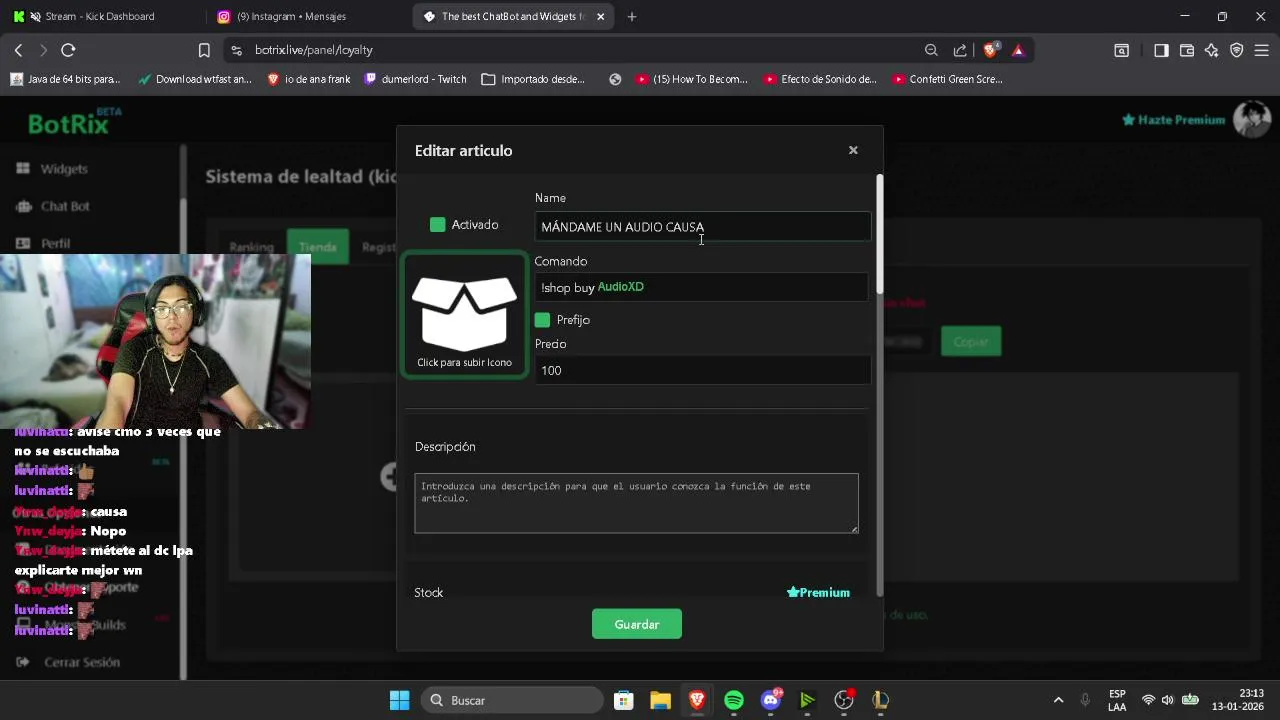Viewport: 1280px width, 720px height.
Task: Open the Java de 64 bits bookmark
Action: click(x=65, y=79)
